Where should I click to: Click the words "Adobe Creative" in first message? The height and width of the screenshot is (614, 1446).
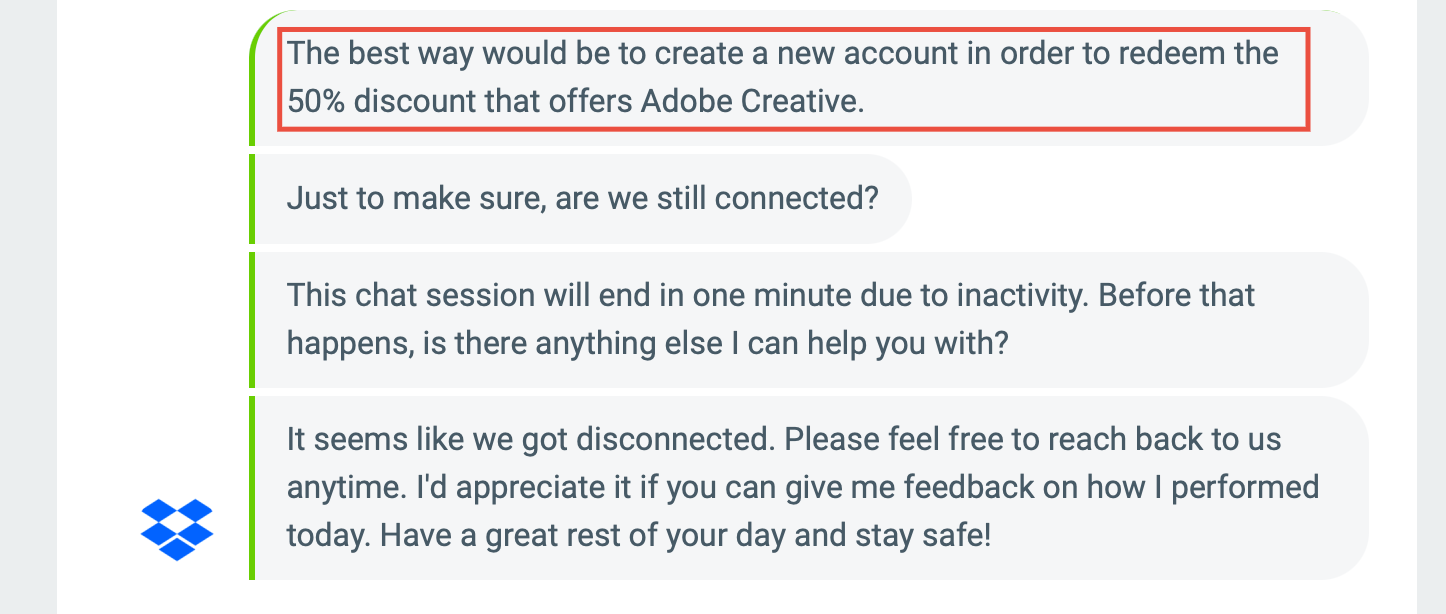(750, 102)
